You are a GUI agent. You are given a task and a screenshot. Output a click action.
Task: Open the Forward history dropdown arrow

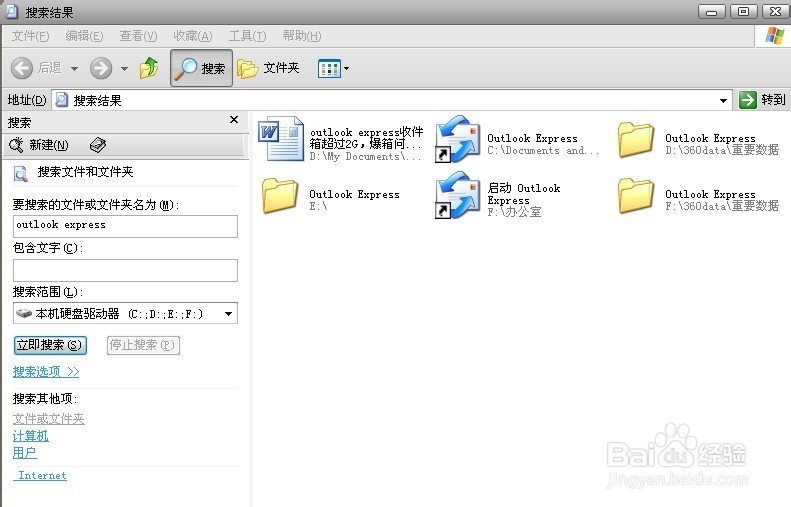(124, 68)
